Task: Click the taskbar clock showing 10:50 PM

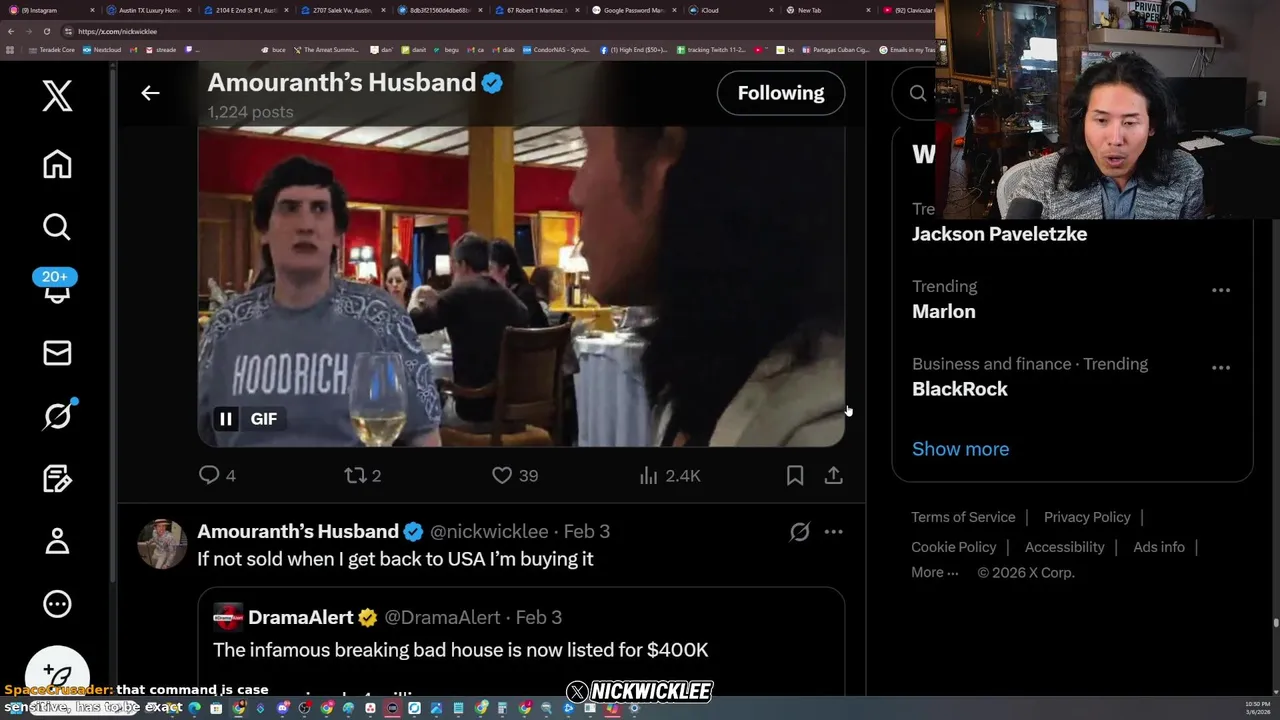Action: coord(1257,707)
